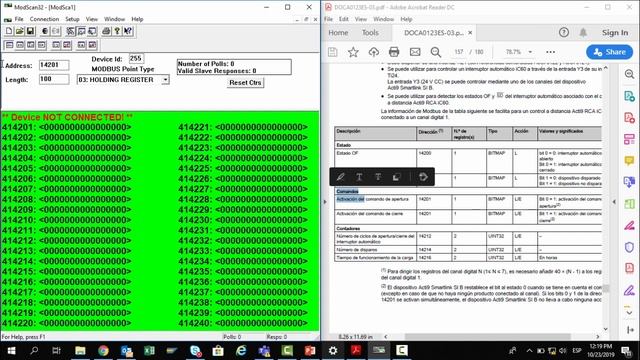Click the vertical scrollbar down arrow in Acrobat
This screenshot has width=640, height=360.
click(606, 329)
